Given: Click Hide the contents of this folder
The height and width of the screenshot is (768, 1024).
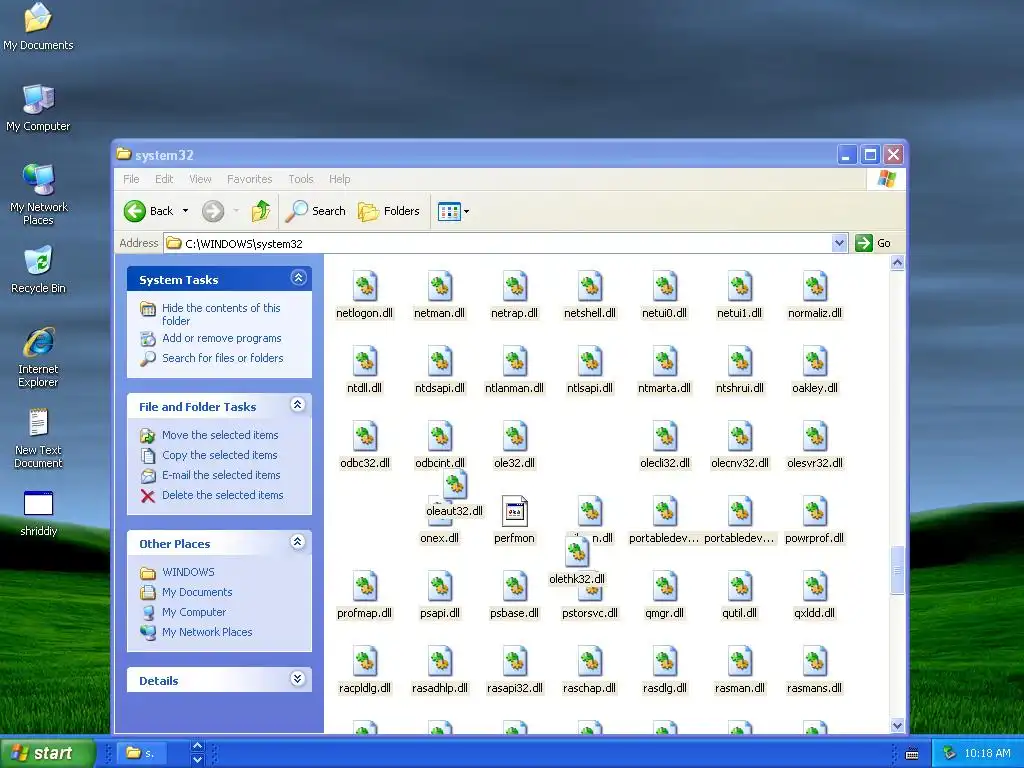Looking at the screenshot, I should point(221,314).
